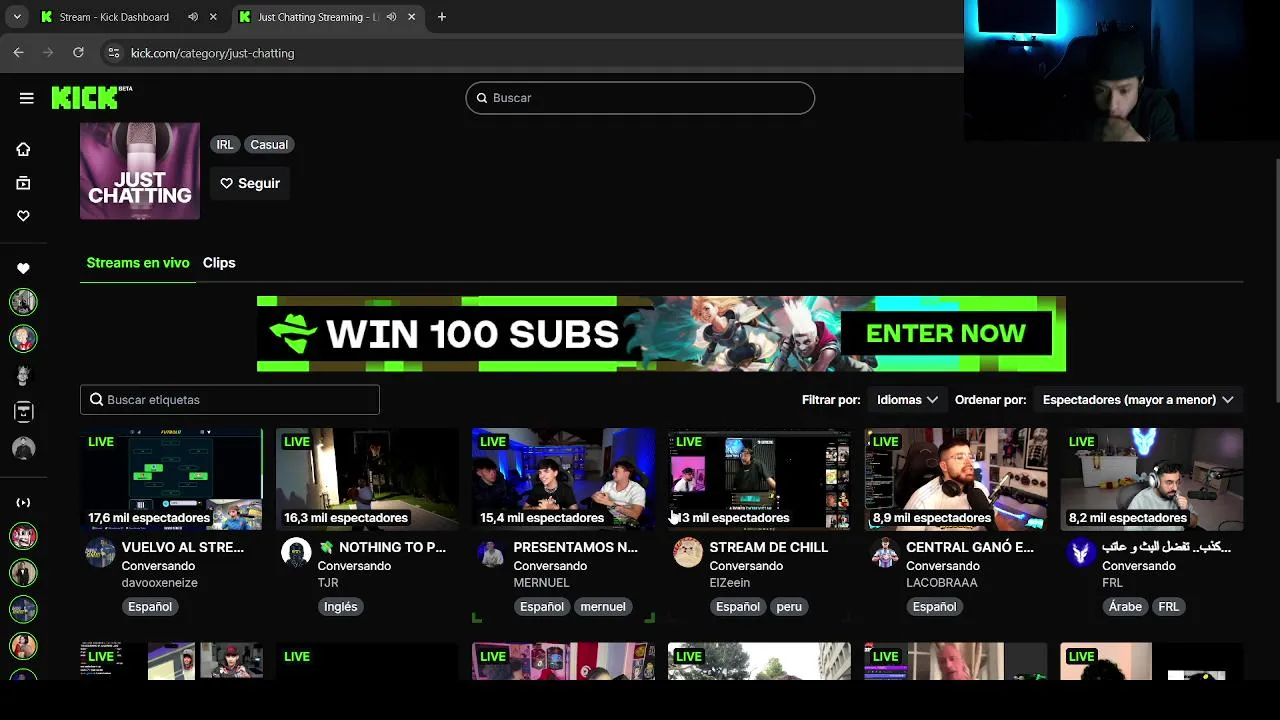Switch to Clips tab
The height and width of the screenshot is (720, 1280).
(x=219, y=263)
